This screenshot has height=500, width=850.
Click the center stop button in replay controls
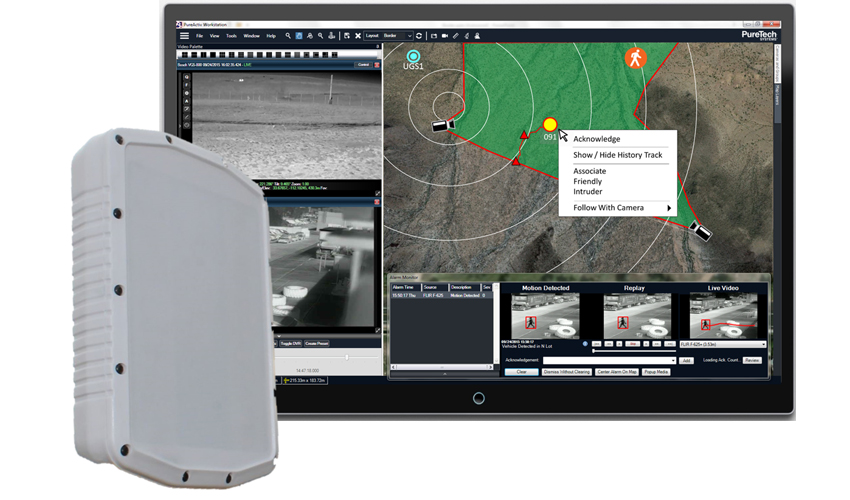(x=633, y=344)
